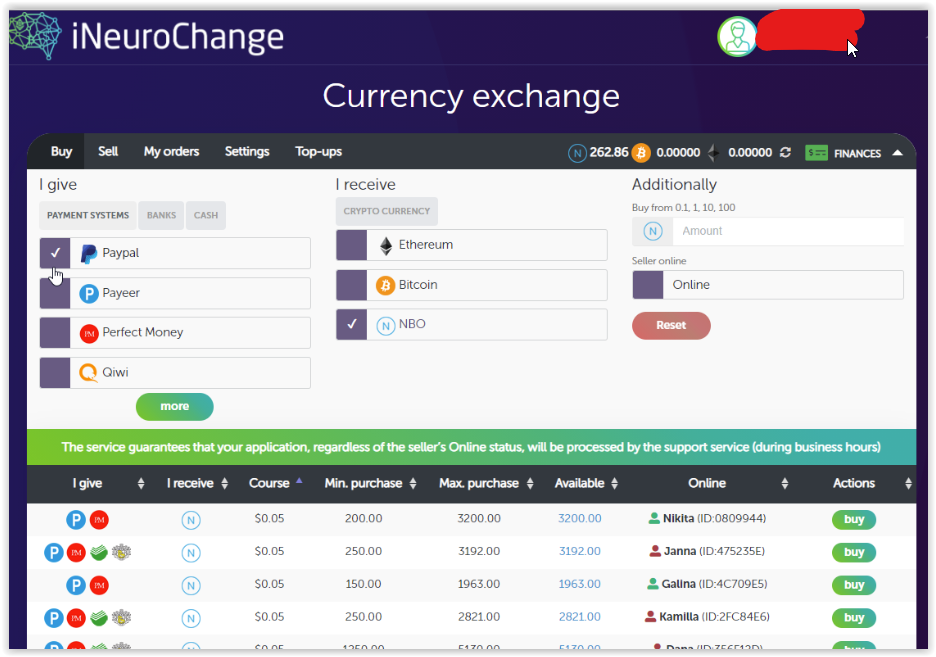This screenshot has width=936, height=657.
Task: Check the Bitcoin receive checkbox
Action: point(352,285)
